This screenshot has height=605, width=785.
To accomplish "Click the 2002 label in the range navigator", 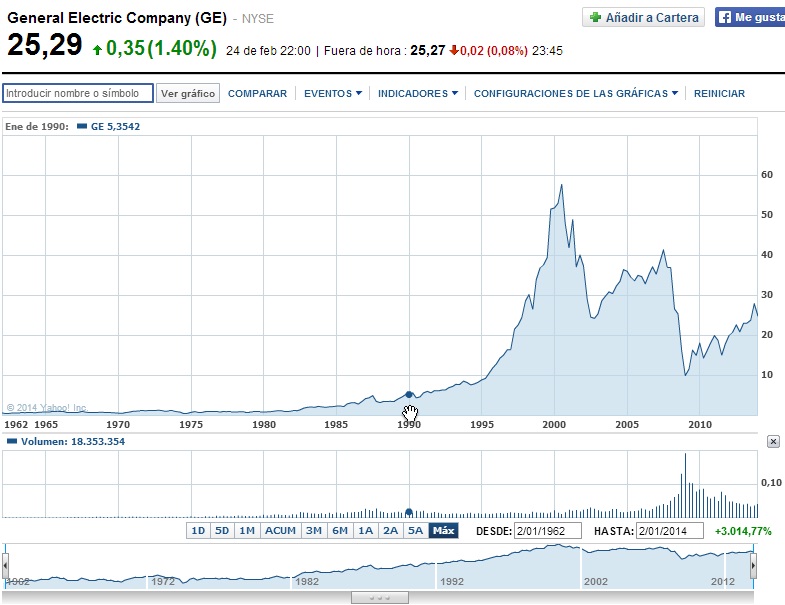I will click(595, 581).
